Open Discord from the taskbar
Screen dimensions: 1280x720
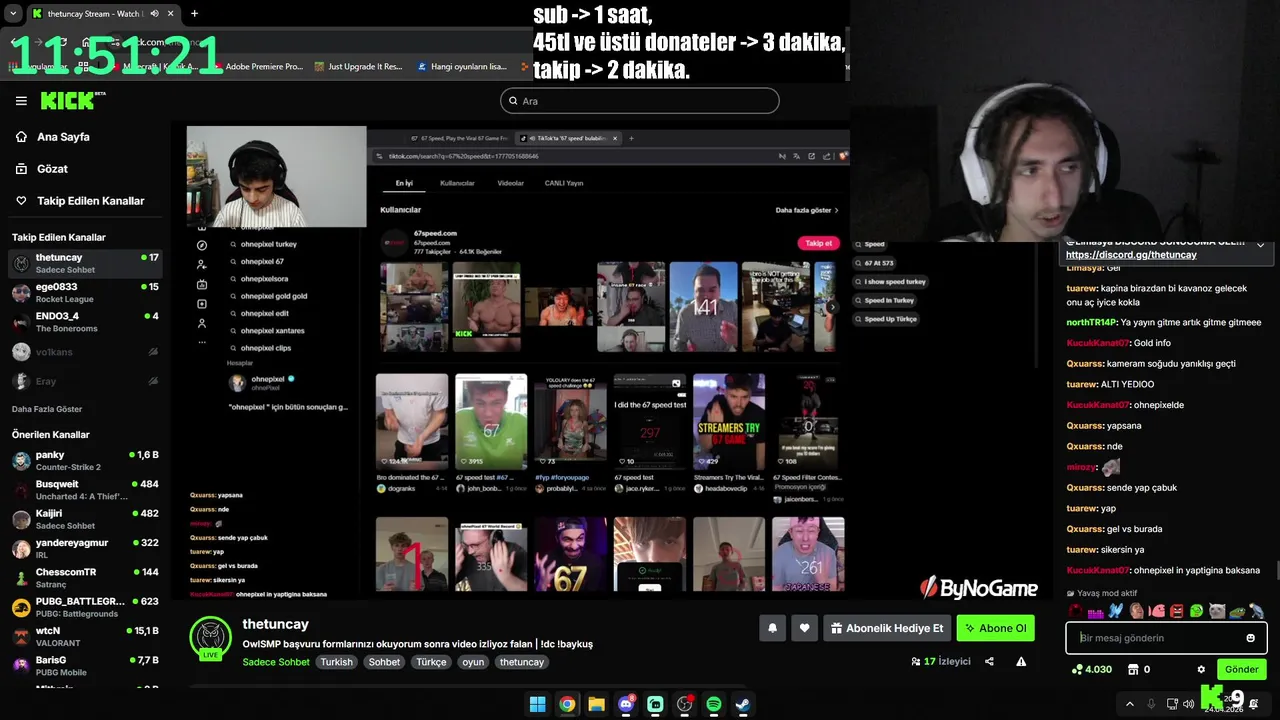point(626,704)
